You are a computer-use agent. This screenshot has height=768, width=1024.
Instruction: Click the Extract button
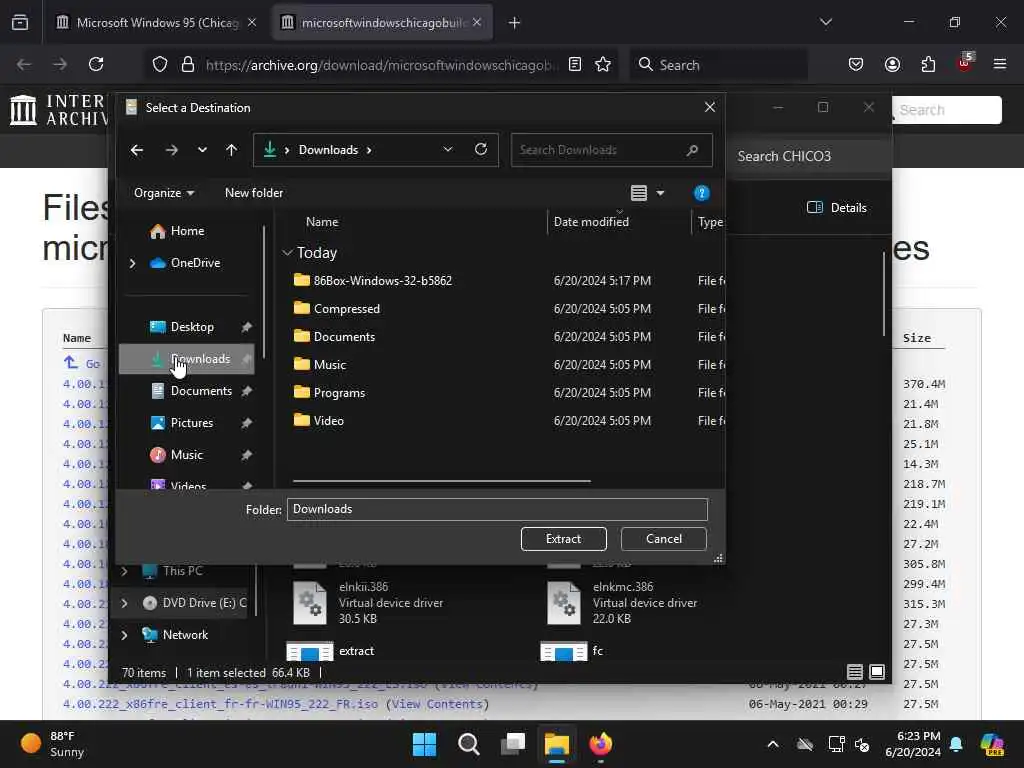click(564, 539)
